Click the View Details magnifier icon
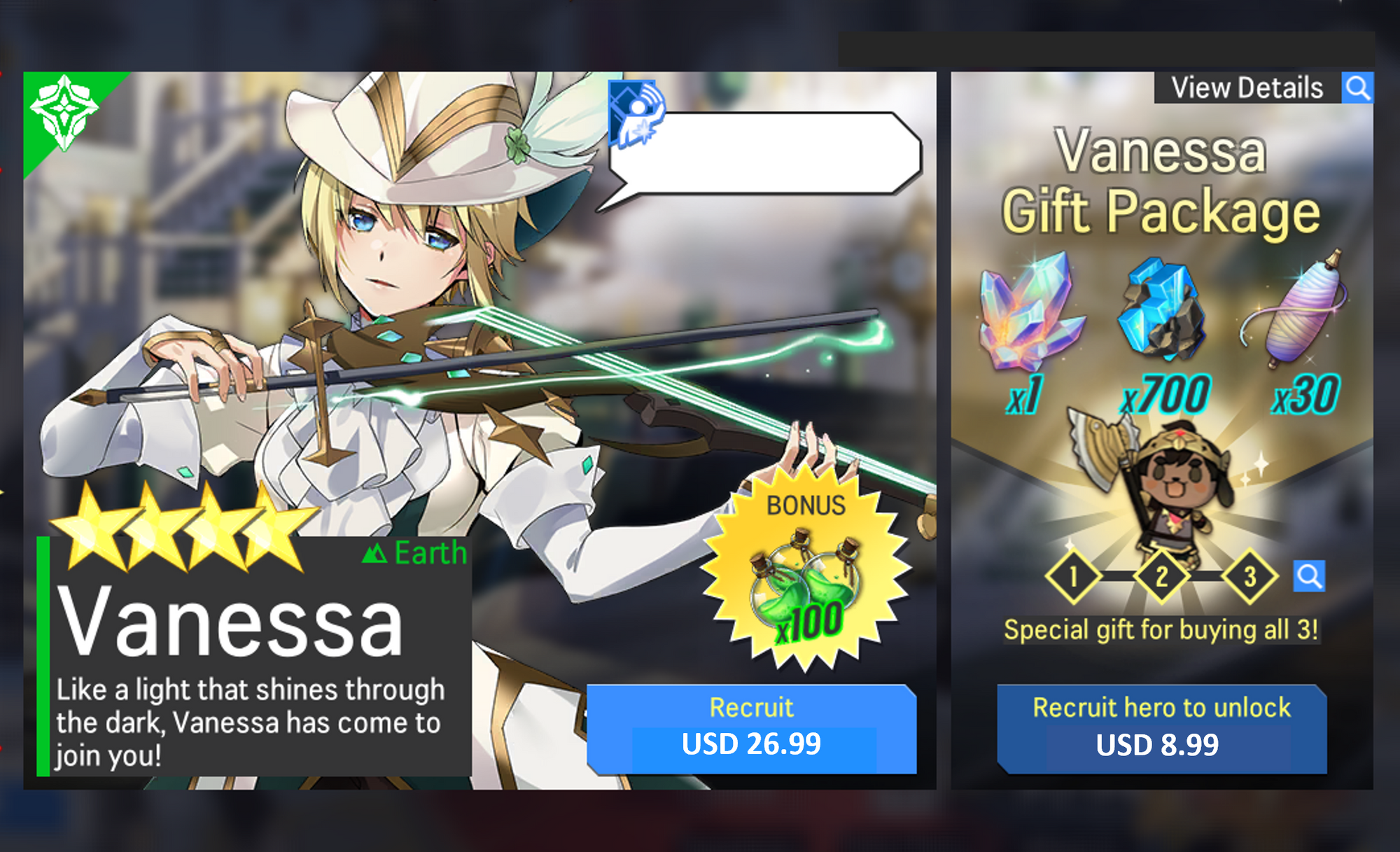The height and width of the screenshot is (852, 1400). [x=1357, y=88]
